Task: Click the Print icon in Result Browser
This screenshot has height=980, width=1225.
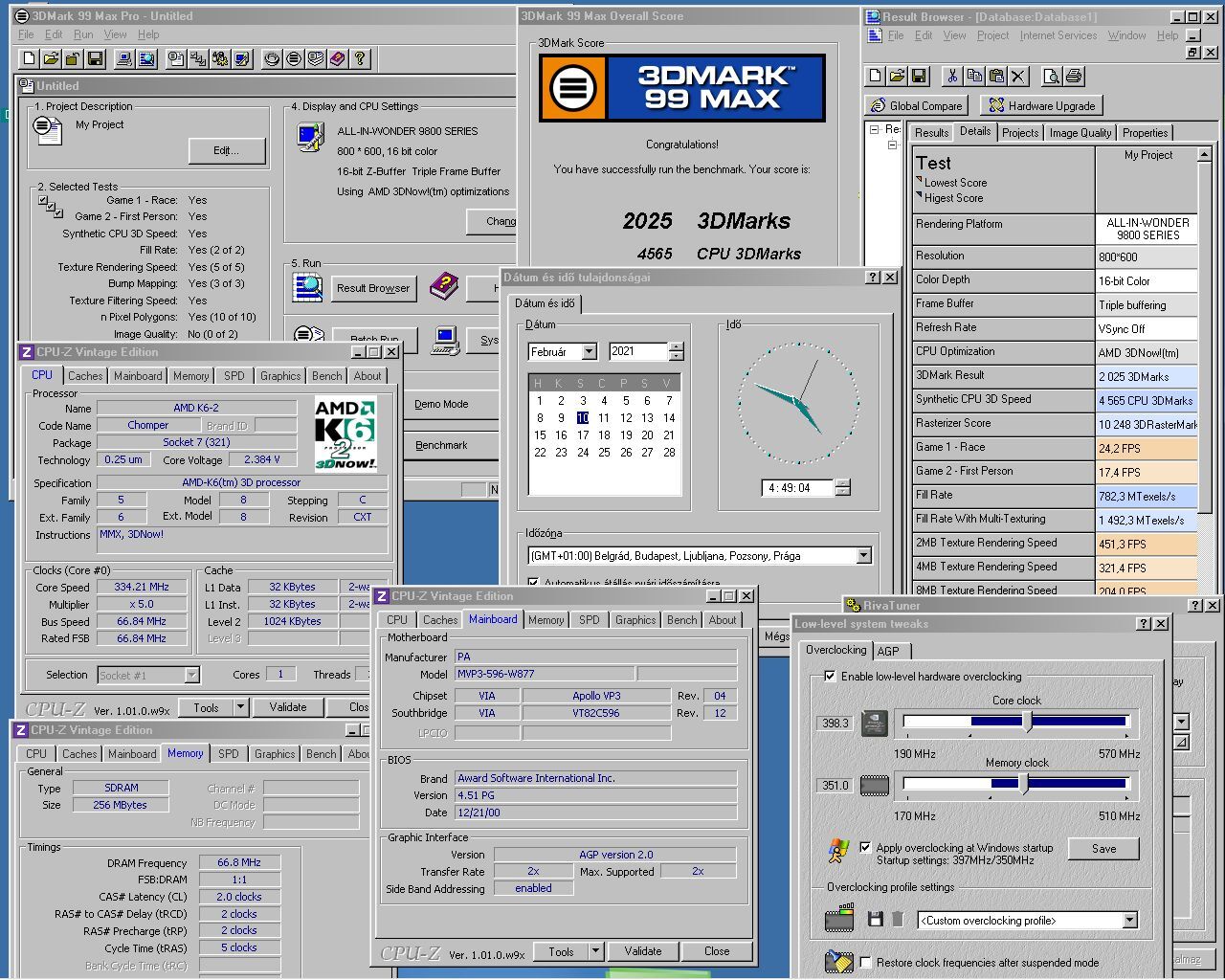Action: click(x=1073, y=77)
